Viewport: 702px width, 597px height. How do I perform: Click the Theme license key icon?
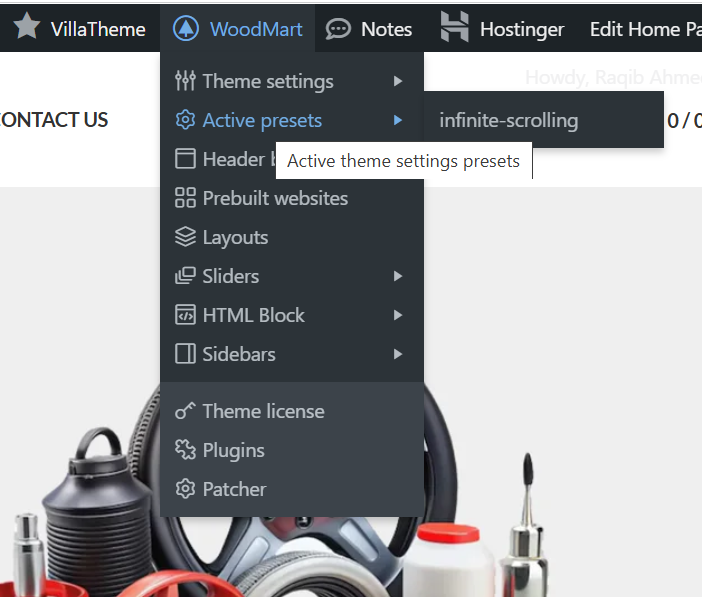point(185,411)
